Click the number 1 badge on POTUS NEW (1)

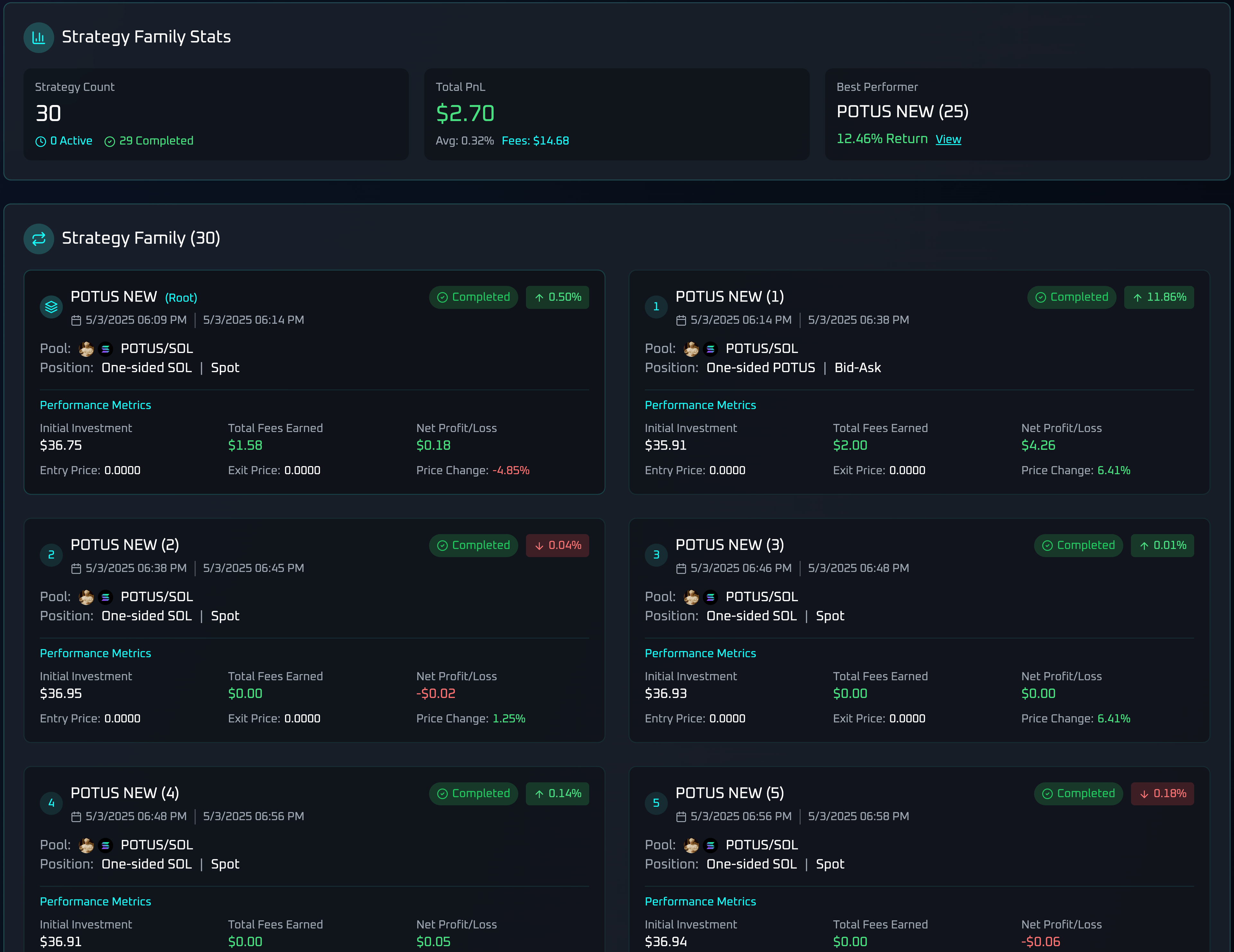coord(656,307)
